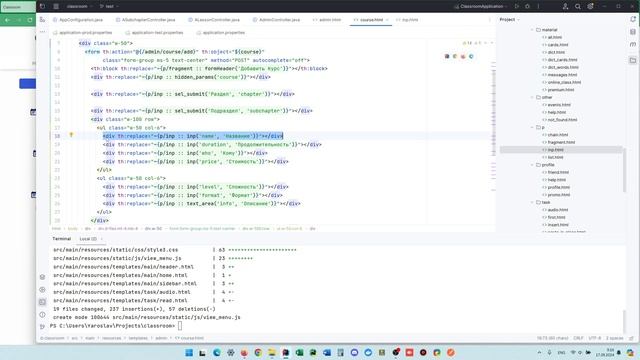Click the templates breadcrumb in the status bar
The height and width of the screenshot is (360, 640).
pos(138,338)
